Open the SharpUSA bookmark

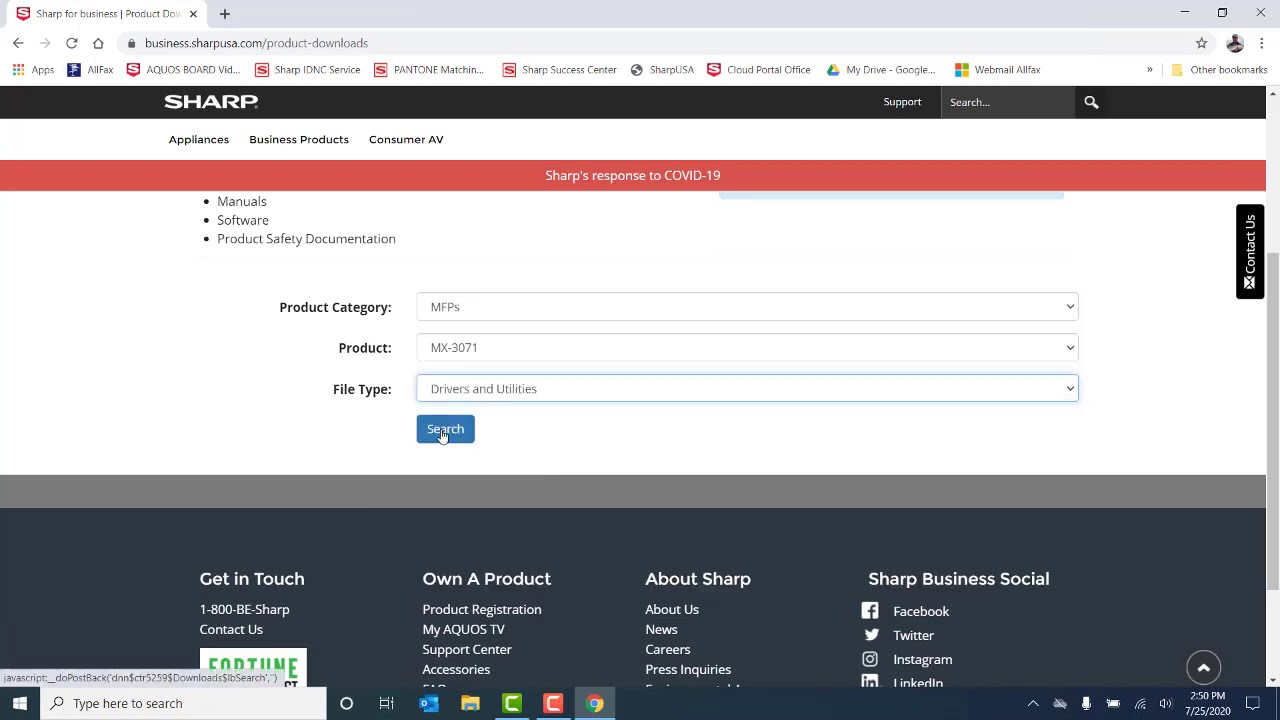pos(662,70)
